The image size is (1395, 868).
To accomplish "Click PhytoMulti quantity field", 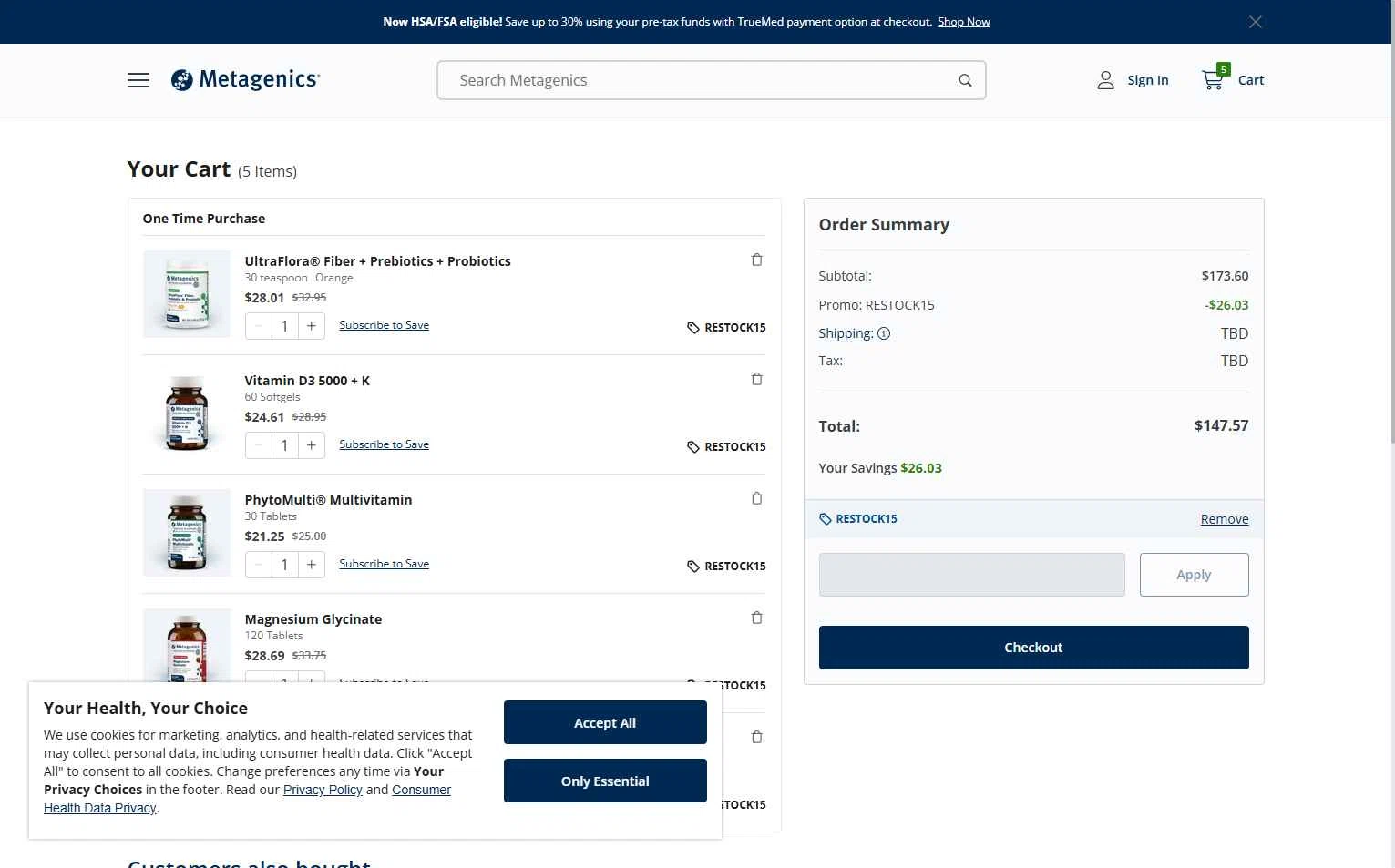I will pyautogui.click(x=285, y=565).
